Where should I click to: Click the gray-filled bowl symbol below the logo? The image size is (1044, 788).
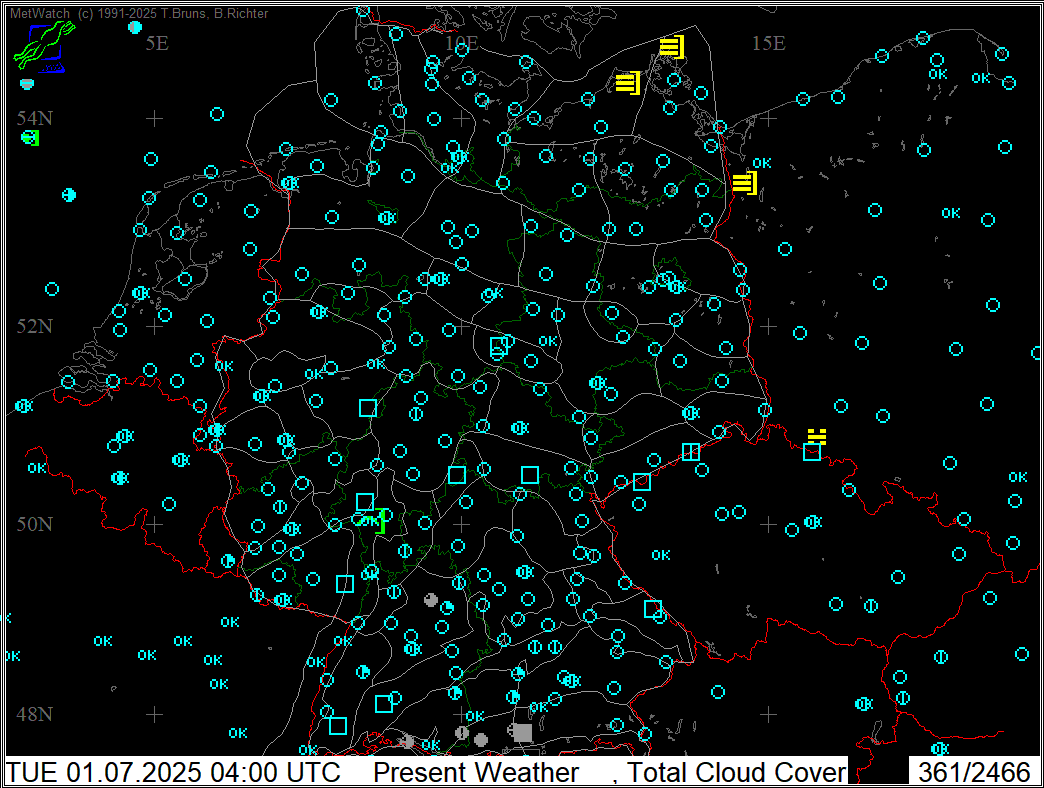pos(27,83)
